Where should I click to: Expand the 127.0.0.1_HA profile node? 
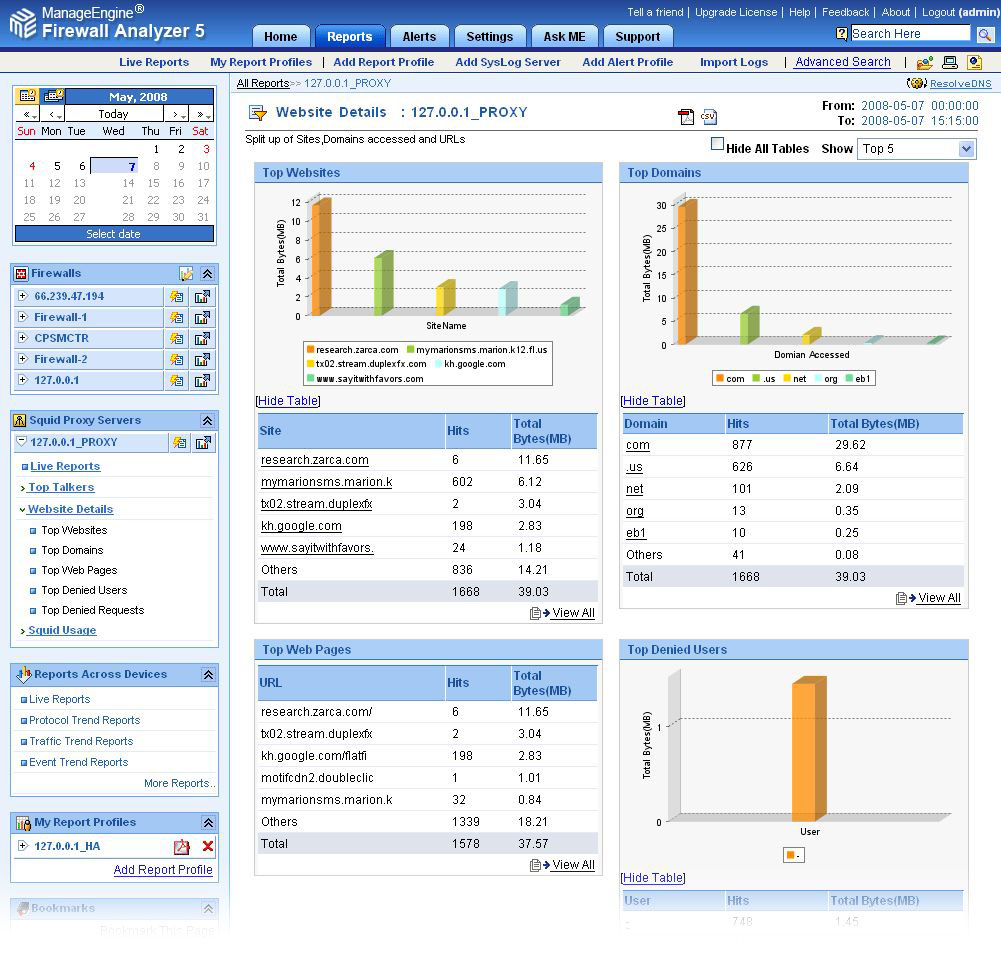tap(22, 845)
